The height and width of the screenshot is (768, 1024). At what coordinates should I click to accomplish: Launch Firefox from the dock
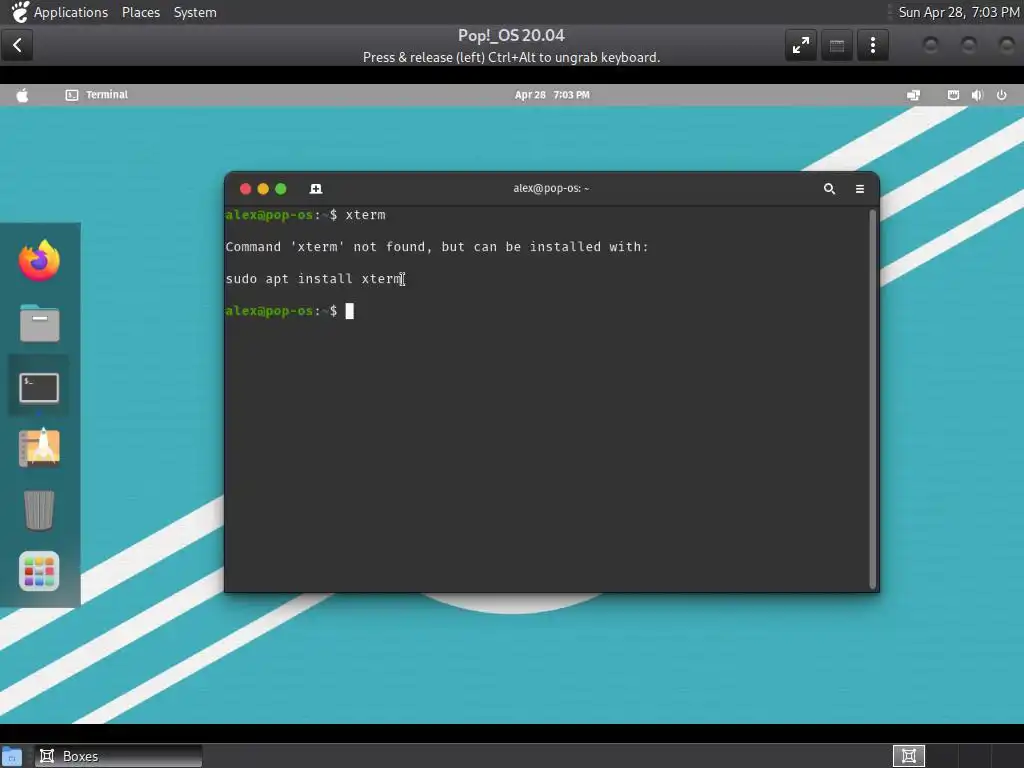click(x=39, y=261)
